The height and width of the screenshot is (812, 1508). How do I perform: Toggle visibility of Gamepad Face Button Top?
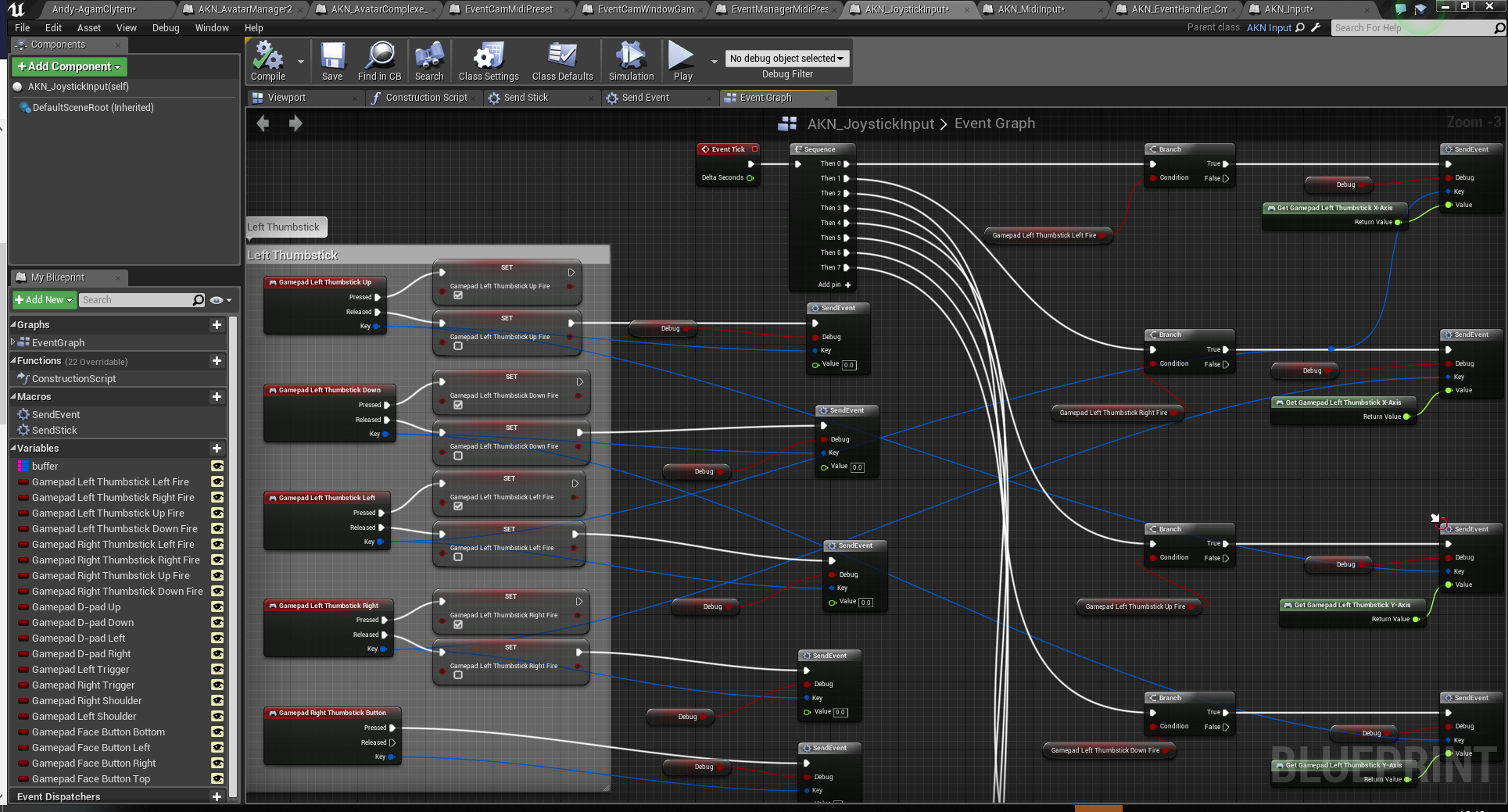[217, 779]
